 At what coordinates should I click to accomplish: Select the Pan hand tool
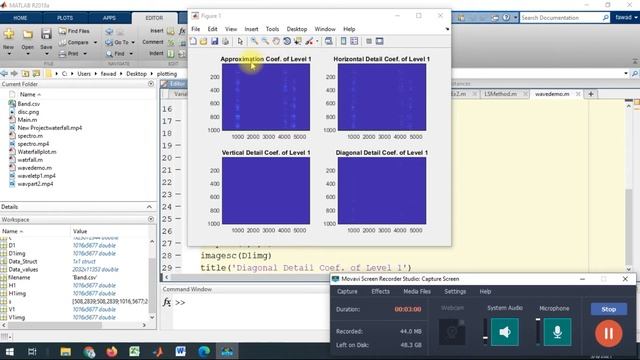pyautogui.click(x=276, y=41)
